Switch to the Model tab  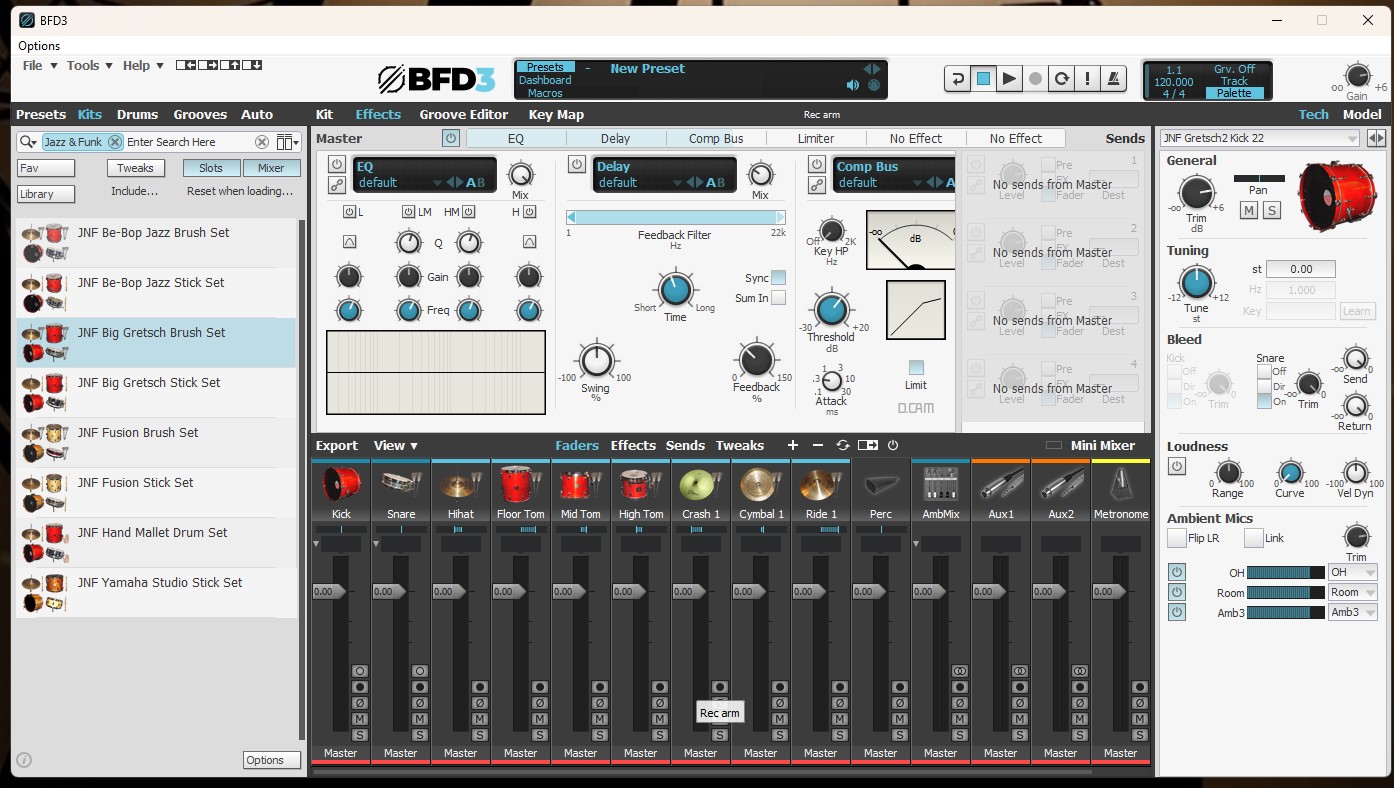1362,115
